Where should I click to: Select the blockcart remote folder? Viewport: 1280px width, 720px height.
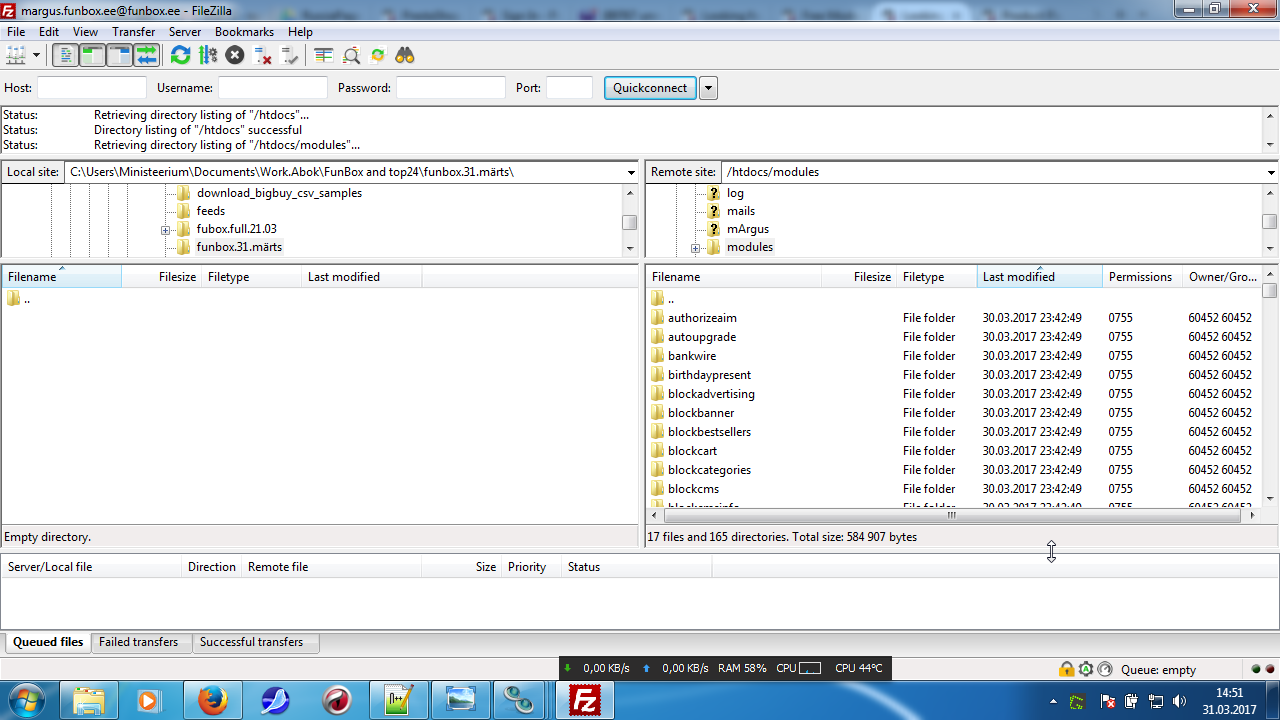click(x=692, y=451)
